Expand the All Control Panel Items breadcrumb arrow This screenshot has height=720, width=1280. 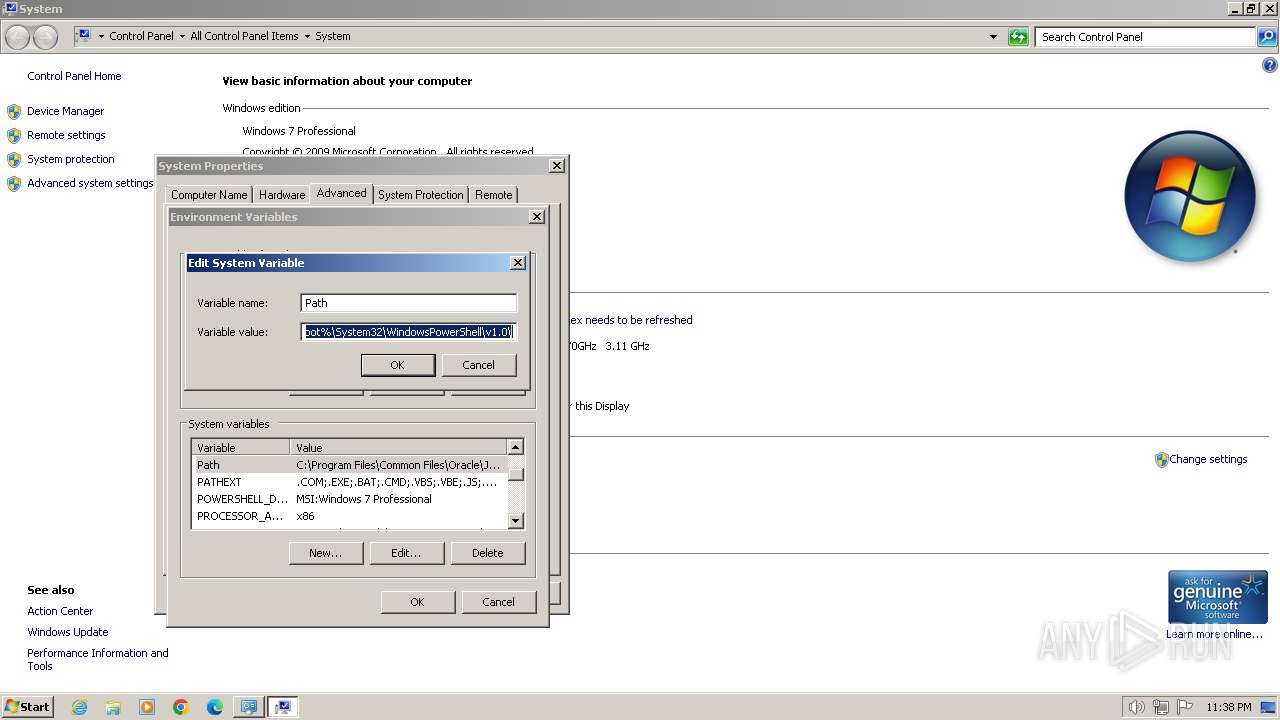(x=307, y=37)
